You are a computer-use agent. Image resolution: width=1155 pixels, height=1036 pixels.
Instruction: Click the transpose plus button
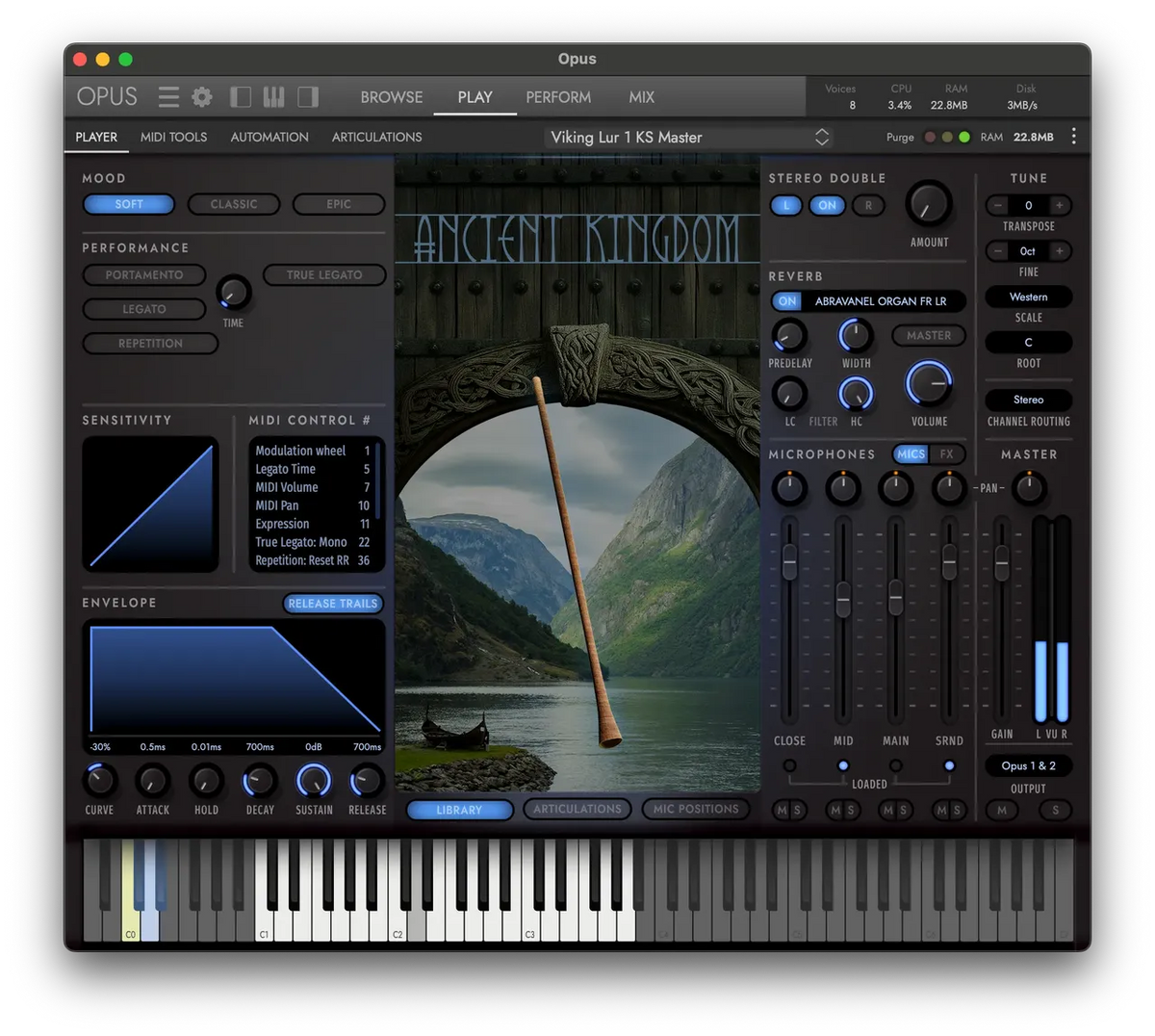pyautogui.click(x=1059, y=205)
